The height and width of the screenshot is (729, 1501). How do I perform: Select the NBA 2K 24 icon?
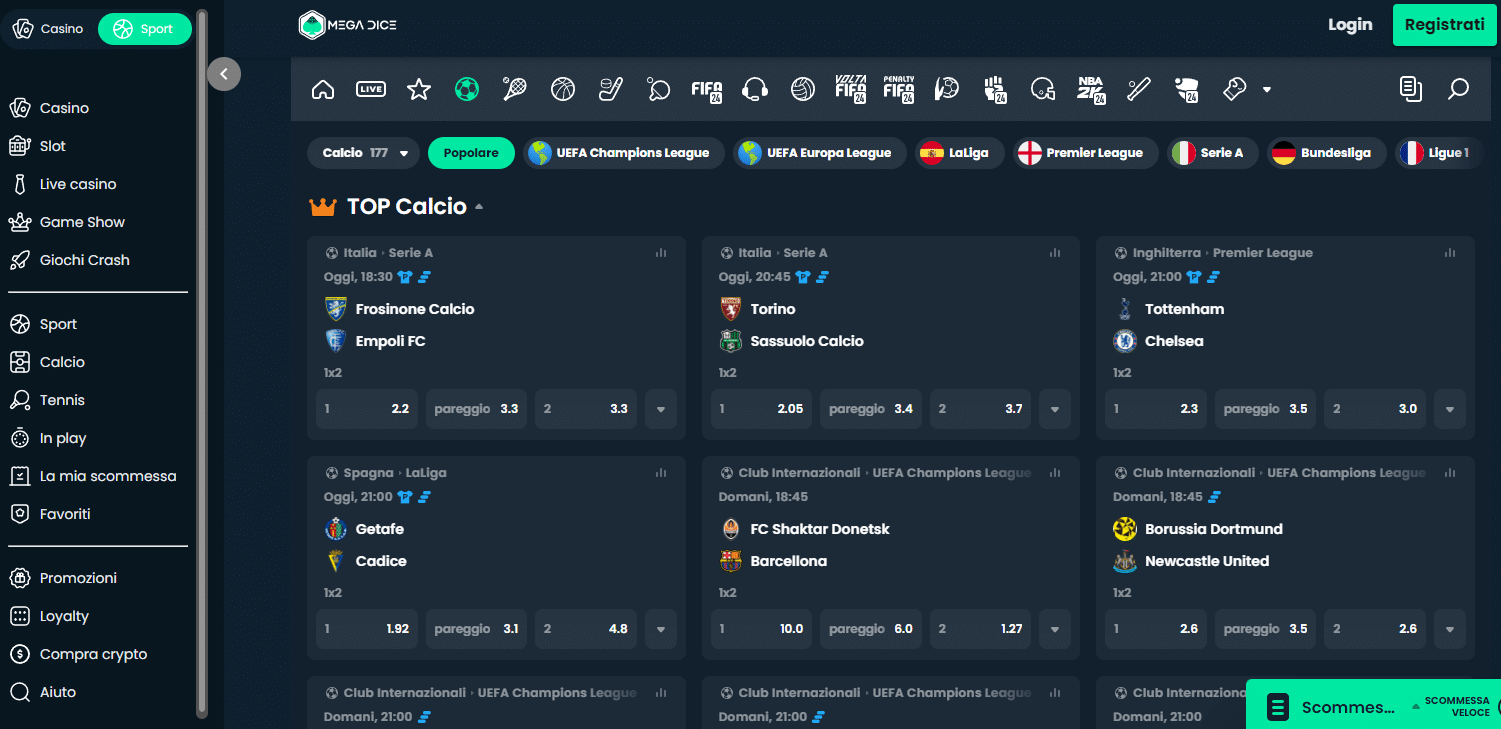pos(1091,90)
